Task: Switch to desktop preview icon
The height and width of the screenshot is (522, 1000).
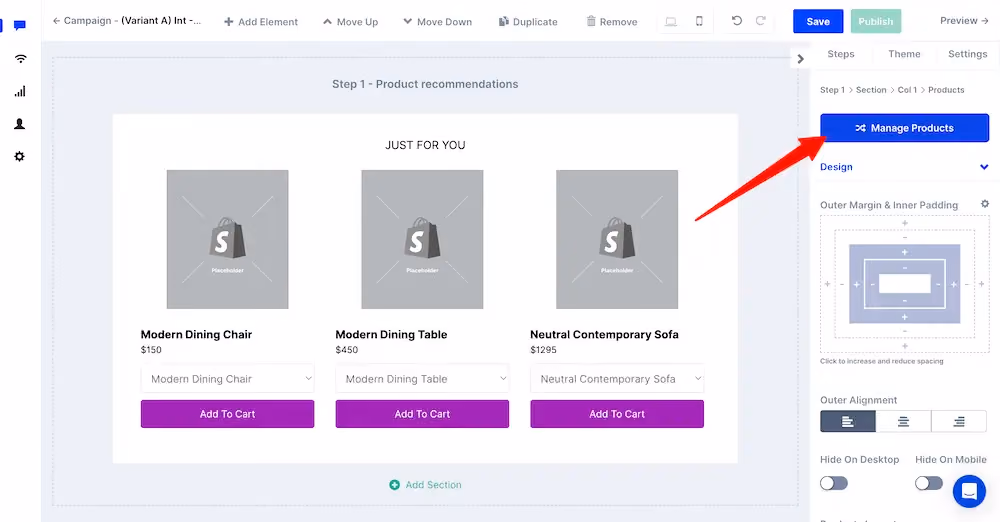Action: click(671, 22)
